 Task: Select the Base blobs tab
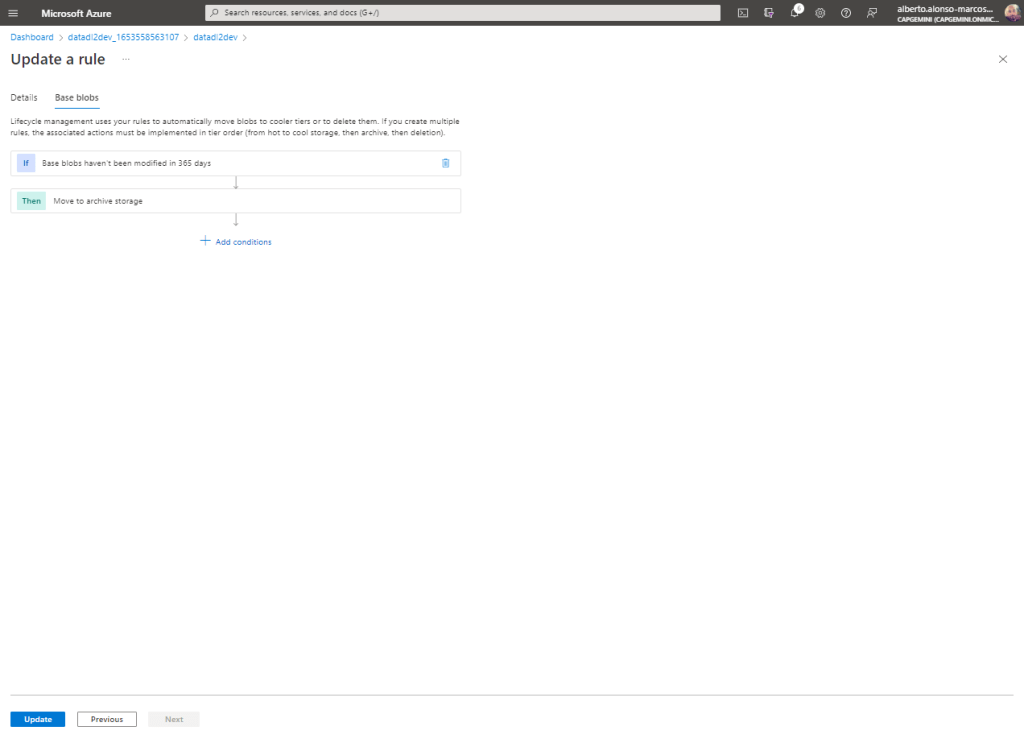pyautogui.click(x=76, y=98)
